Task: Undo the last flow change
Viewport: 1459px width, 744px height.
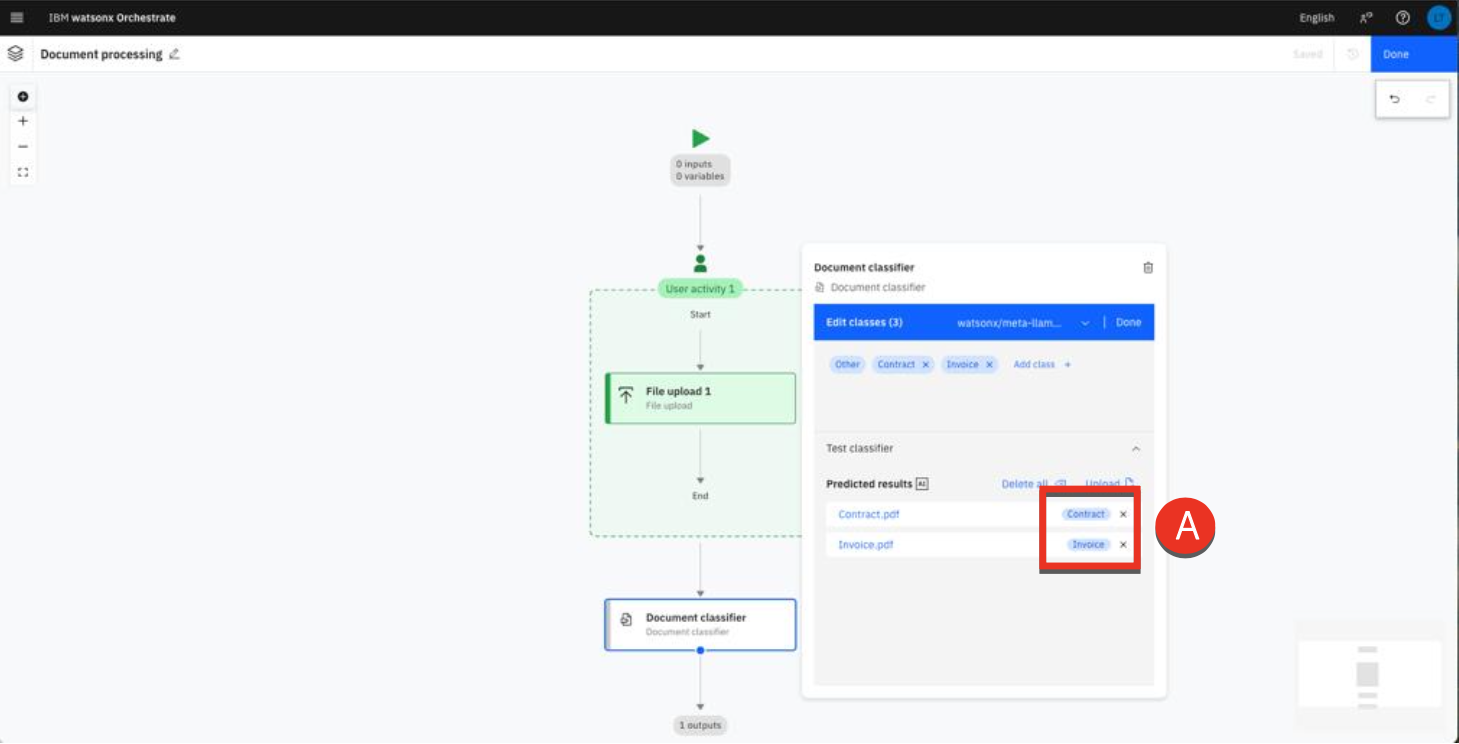Action: [x=1395, y=99]
